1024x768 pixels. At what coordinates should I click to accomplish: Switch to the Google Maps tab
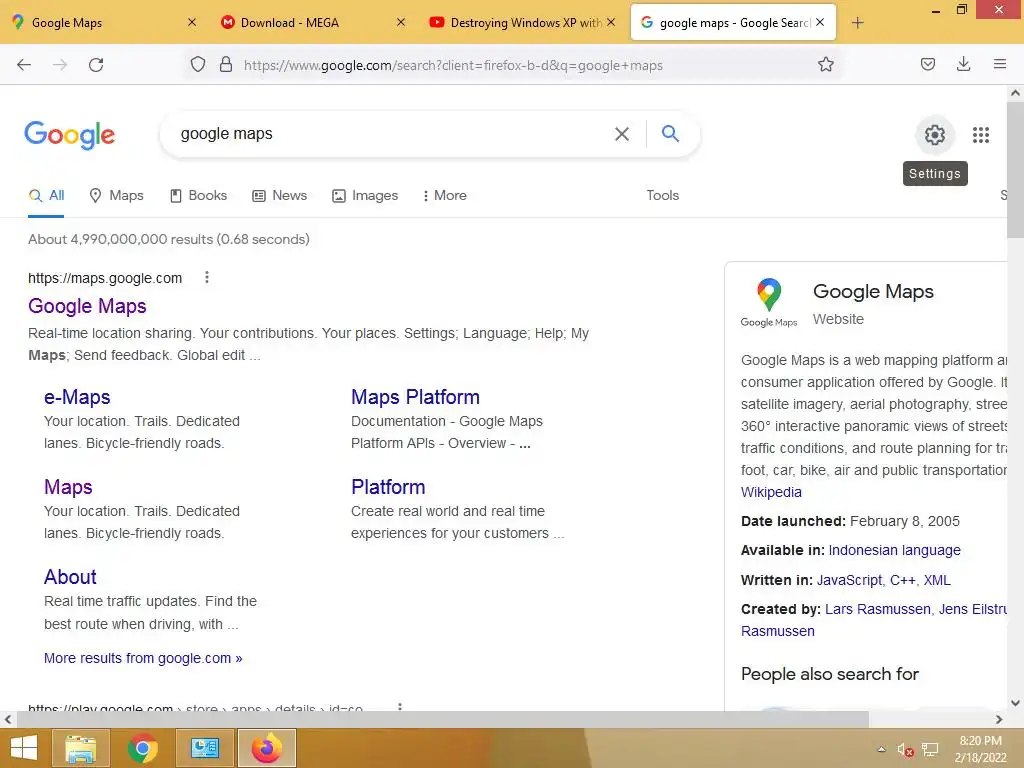click(101, 22)
